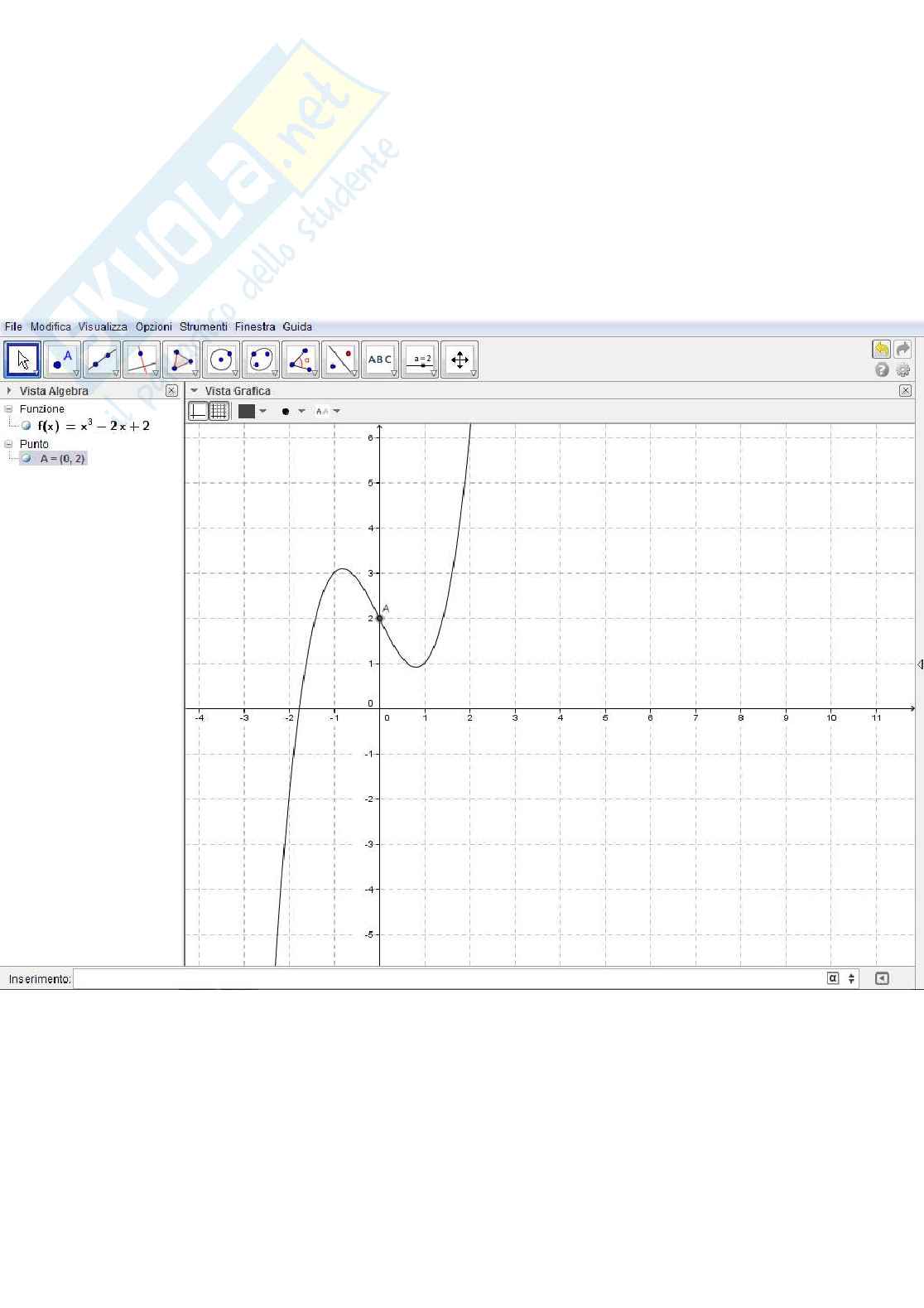Click the dark color swatch in style bar
Viewport: 924px width, 1308px height.
click(x=247, y=411)
